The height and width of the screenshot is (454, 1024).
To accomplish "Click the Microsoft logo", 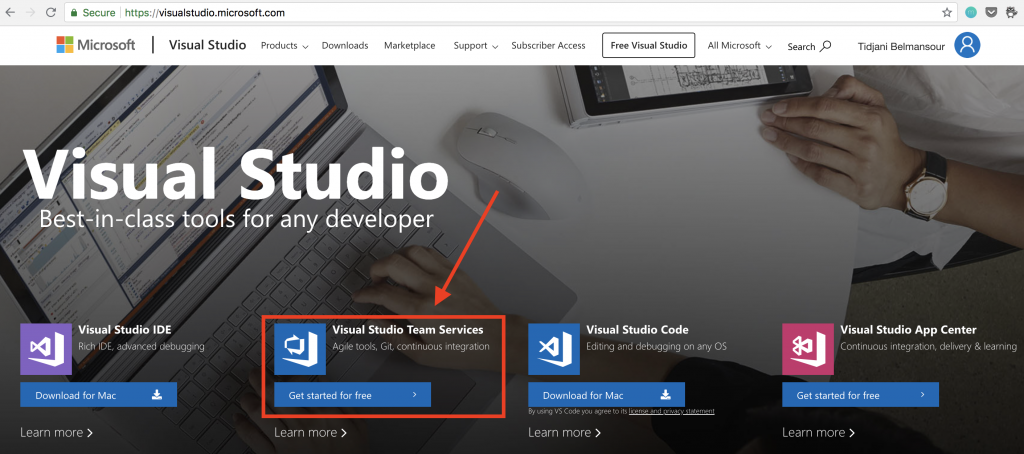I will (96, 45).
